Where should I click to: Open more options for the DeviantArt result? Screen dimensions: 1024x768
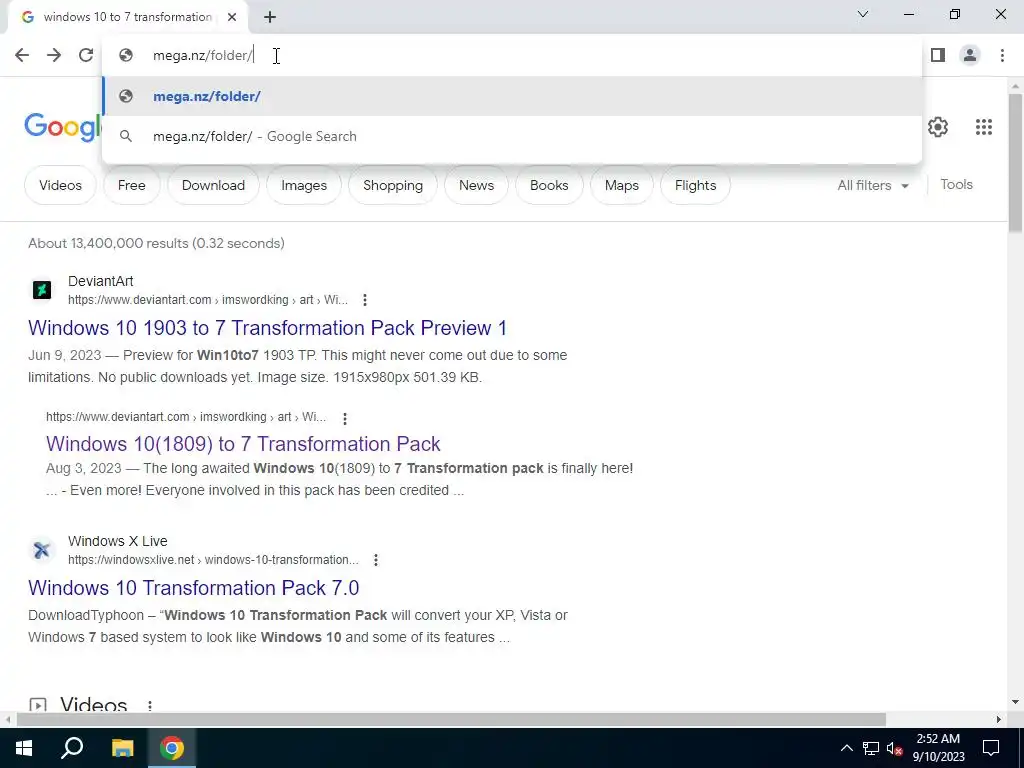pos(364,300)
